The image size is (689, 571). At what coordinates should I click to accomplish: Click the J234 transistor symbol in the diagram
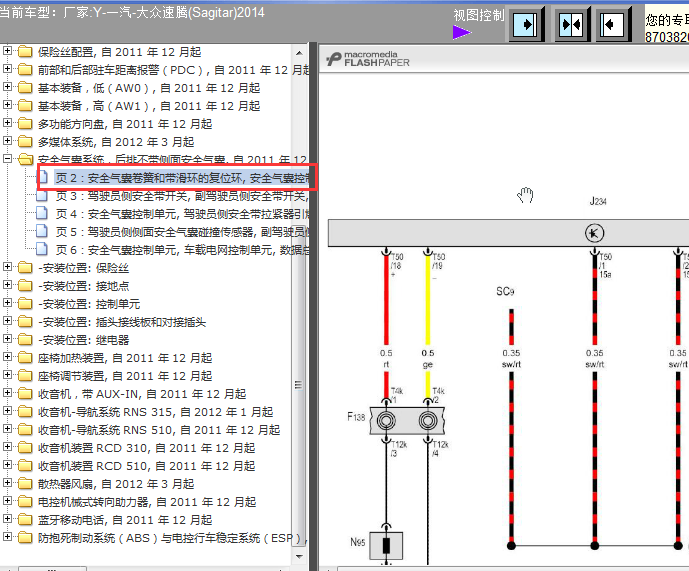(x=595, y=233)
